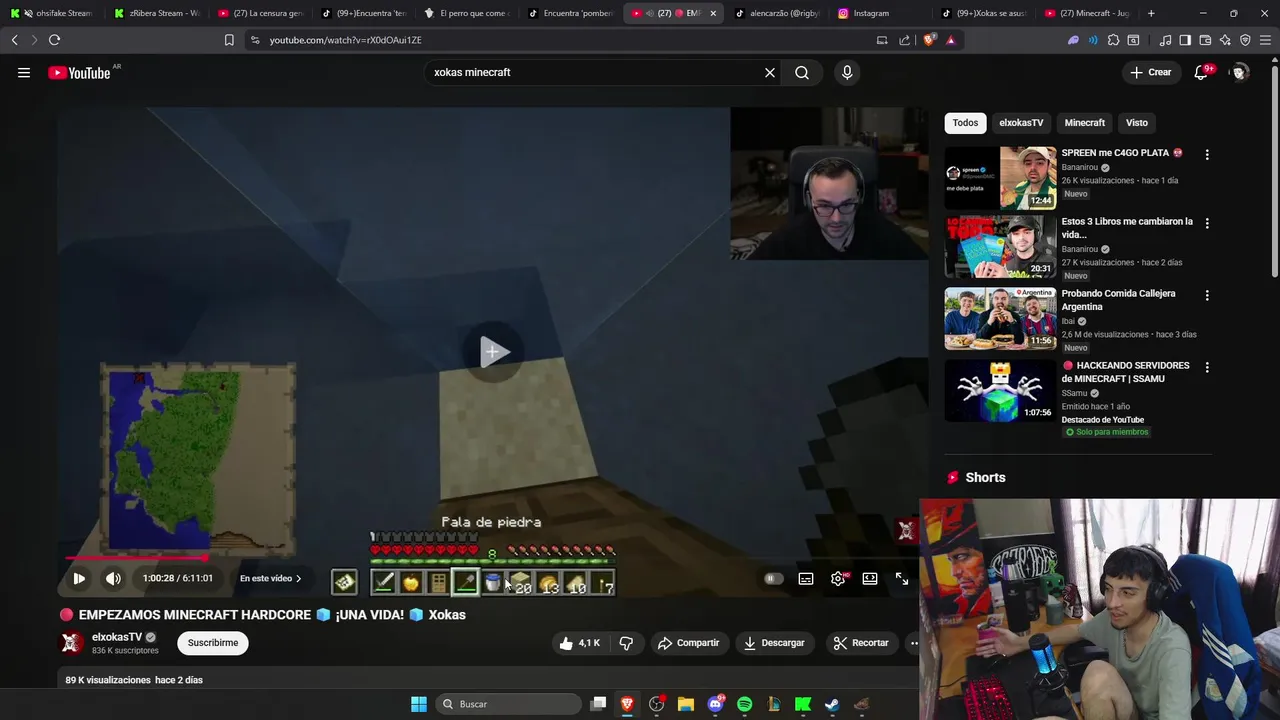Image resolution: width=1280 pixels, height=720 pixels.
Task: Open 'SPREEN me C4GO PLATA' video thumbnail
Action: [1000, 178]
